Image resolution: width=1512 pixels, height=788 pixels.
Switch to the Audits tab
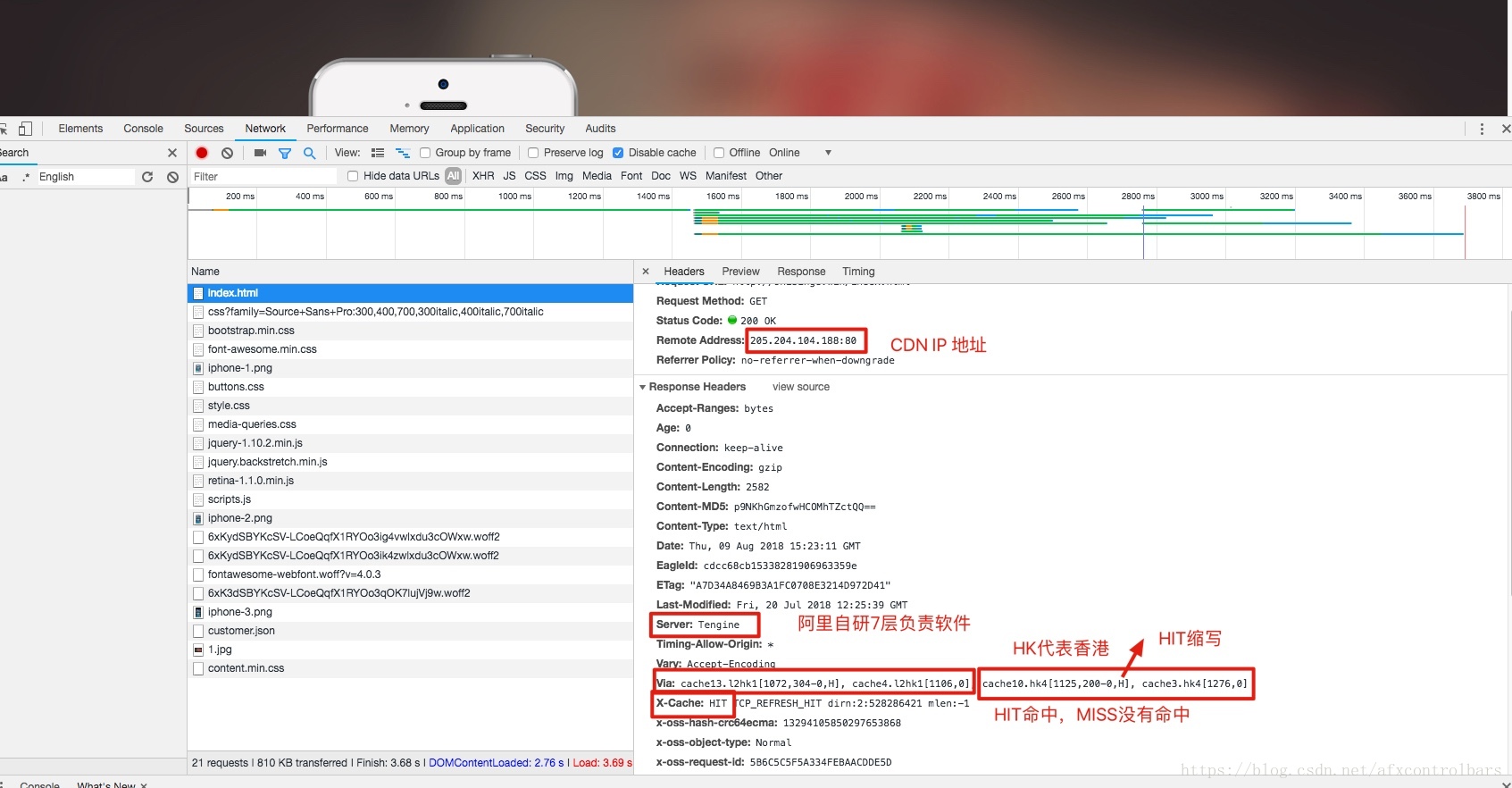click(600, 129)
